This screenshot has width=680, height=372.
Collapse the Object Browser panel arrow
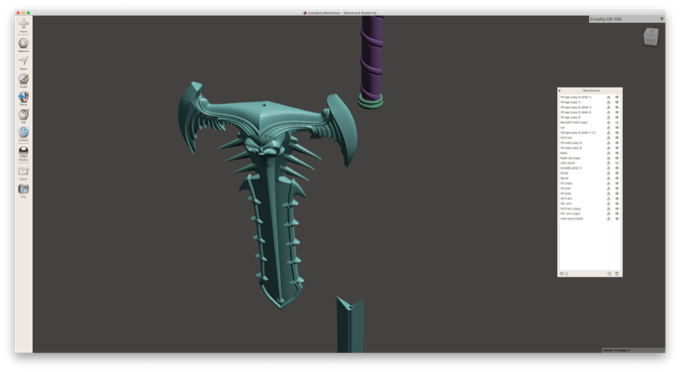[559, 91]
